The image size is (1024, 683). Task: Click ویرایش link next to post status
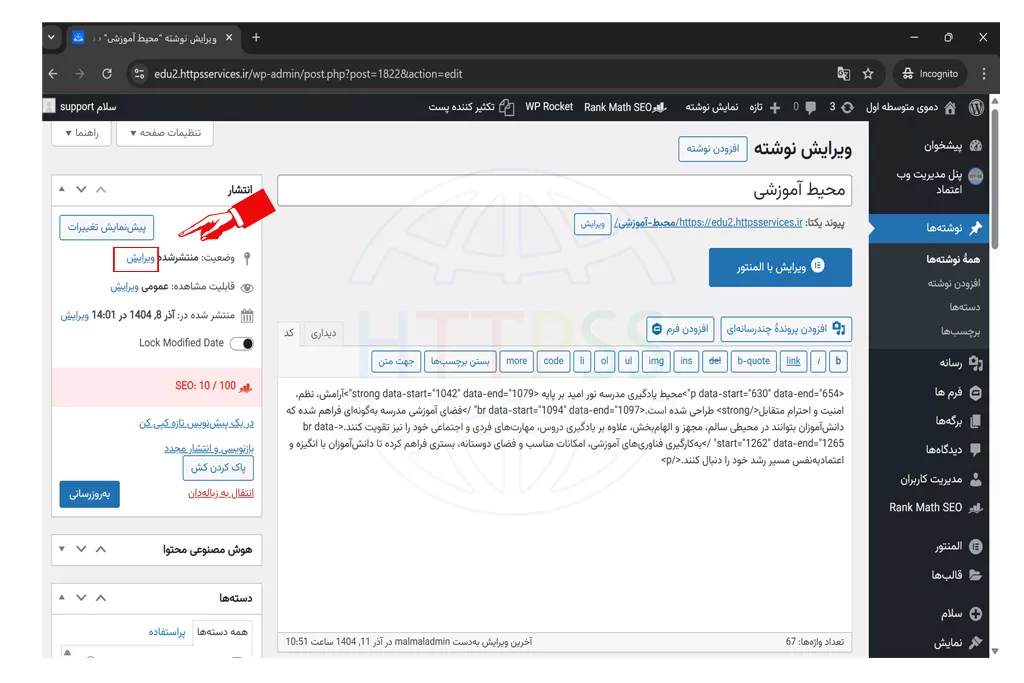(x=140, y=258)
